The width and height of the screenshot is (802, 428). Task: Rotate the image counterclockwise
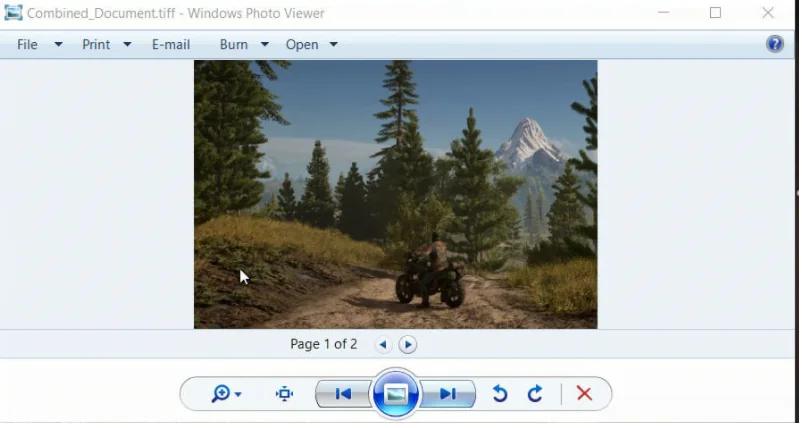pyautogui.click(x=500, y=394)
